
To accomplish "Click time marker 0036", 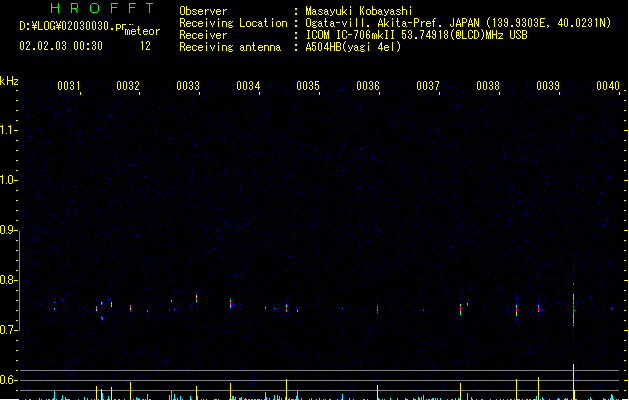I will click(x=368, y=86).
